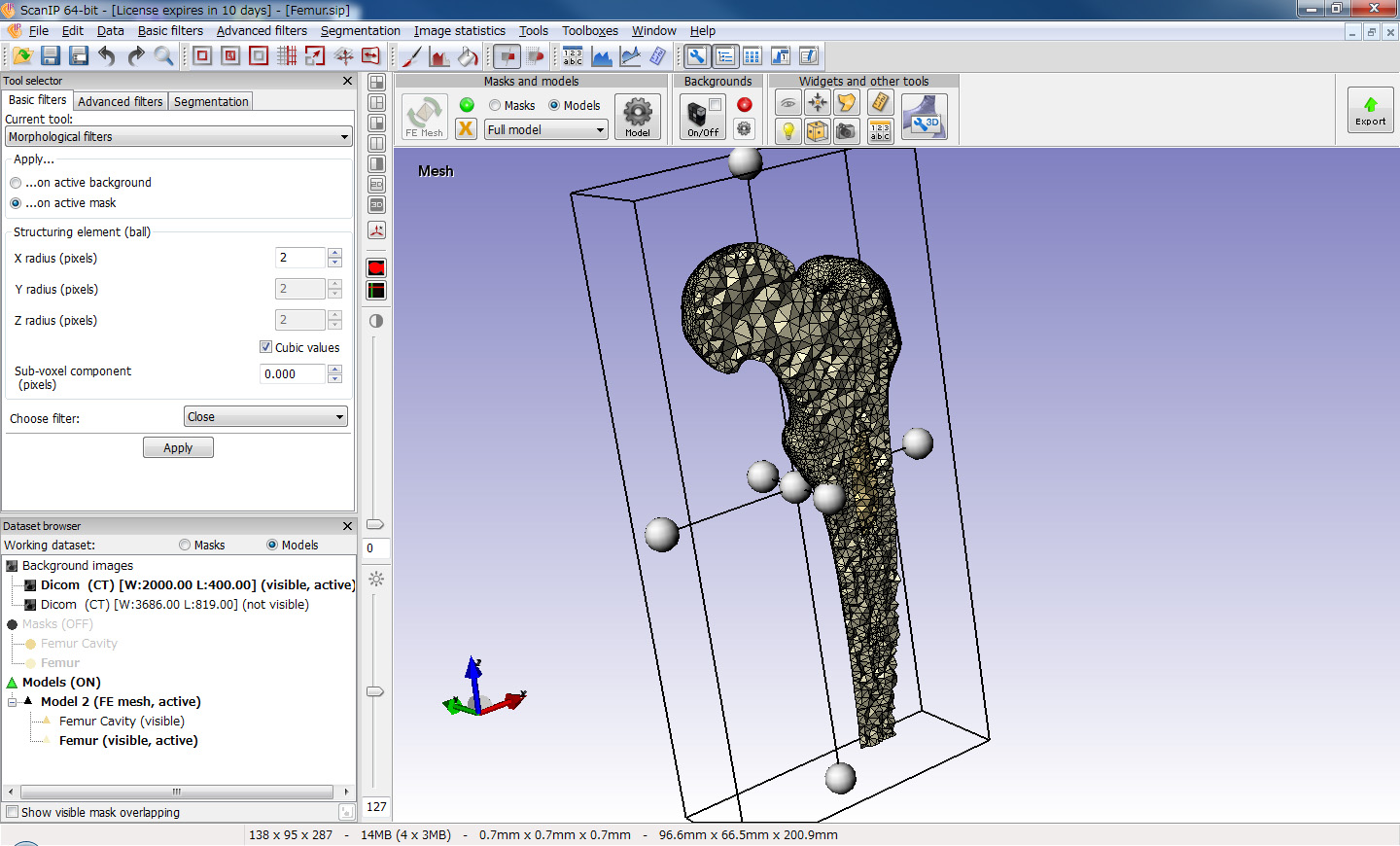Viewport: 1400px width, 846px height.
Task: Toggle the blue wrench tool selector panel
Action: pyautogui.click(x=696, y=56)
